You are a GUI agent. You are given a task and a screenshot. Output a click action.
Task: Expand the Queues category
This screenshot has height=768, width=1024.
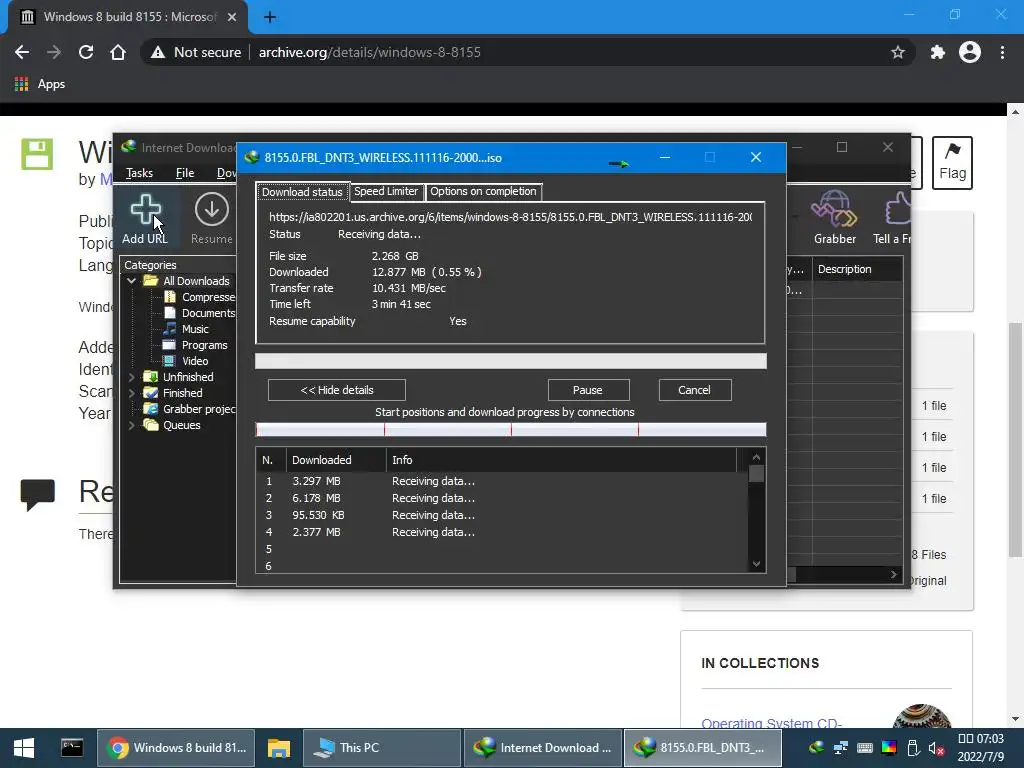click(x=131, y=425)
